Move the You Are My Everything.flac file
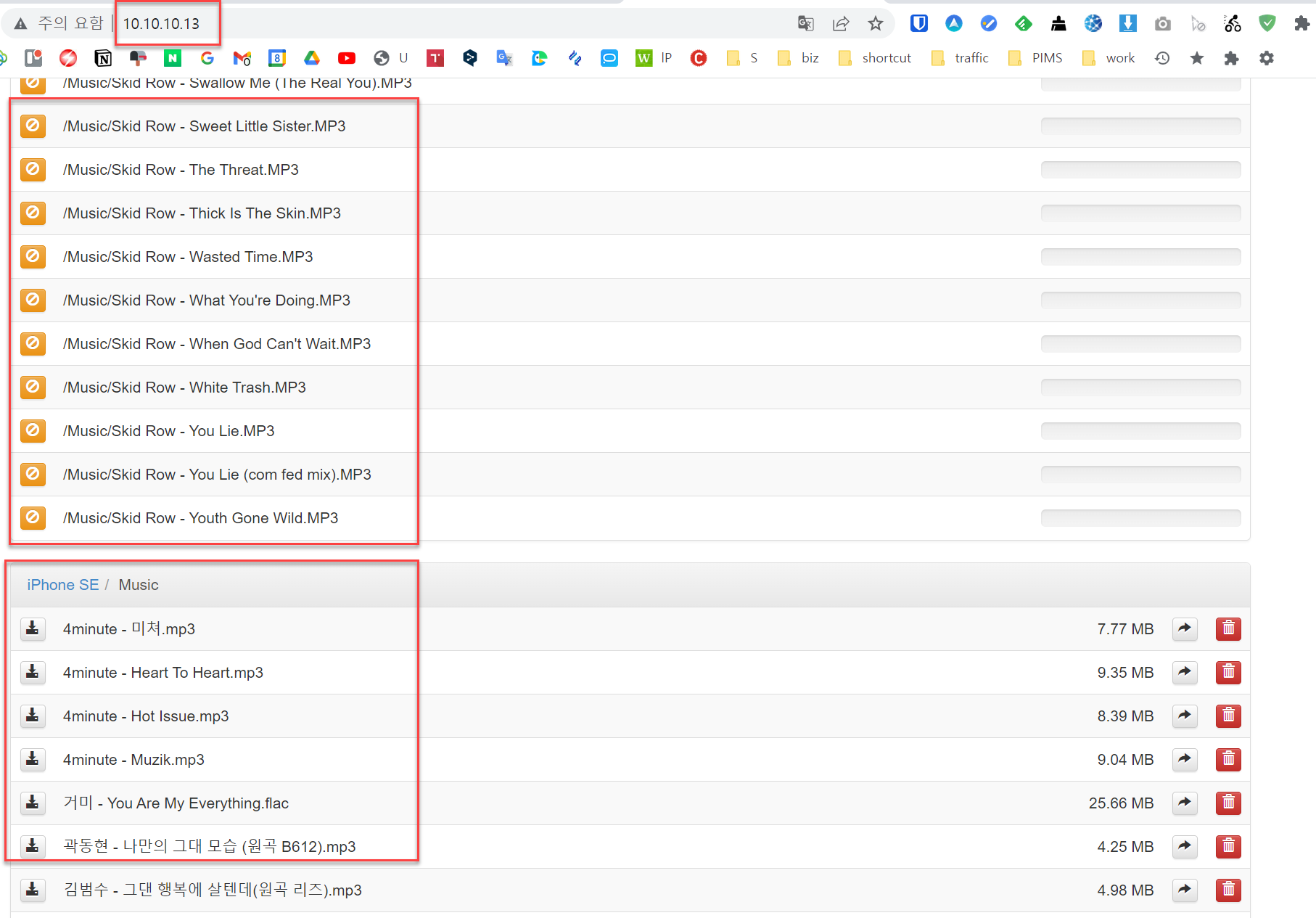Image resolution: width=1316 pixels, height=918 pixels. point(1185,803)
